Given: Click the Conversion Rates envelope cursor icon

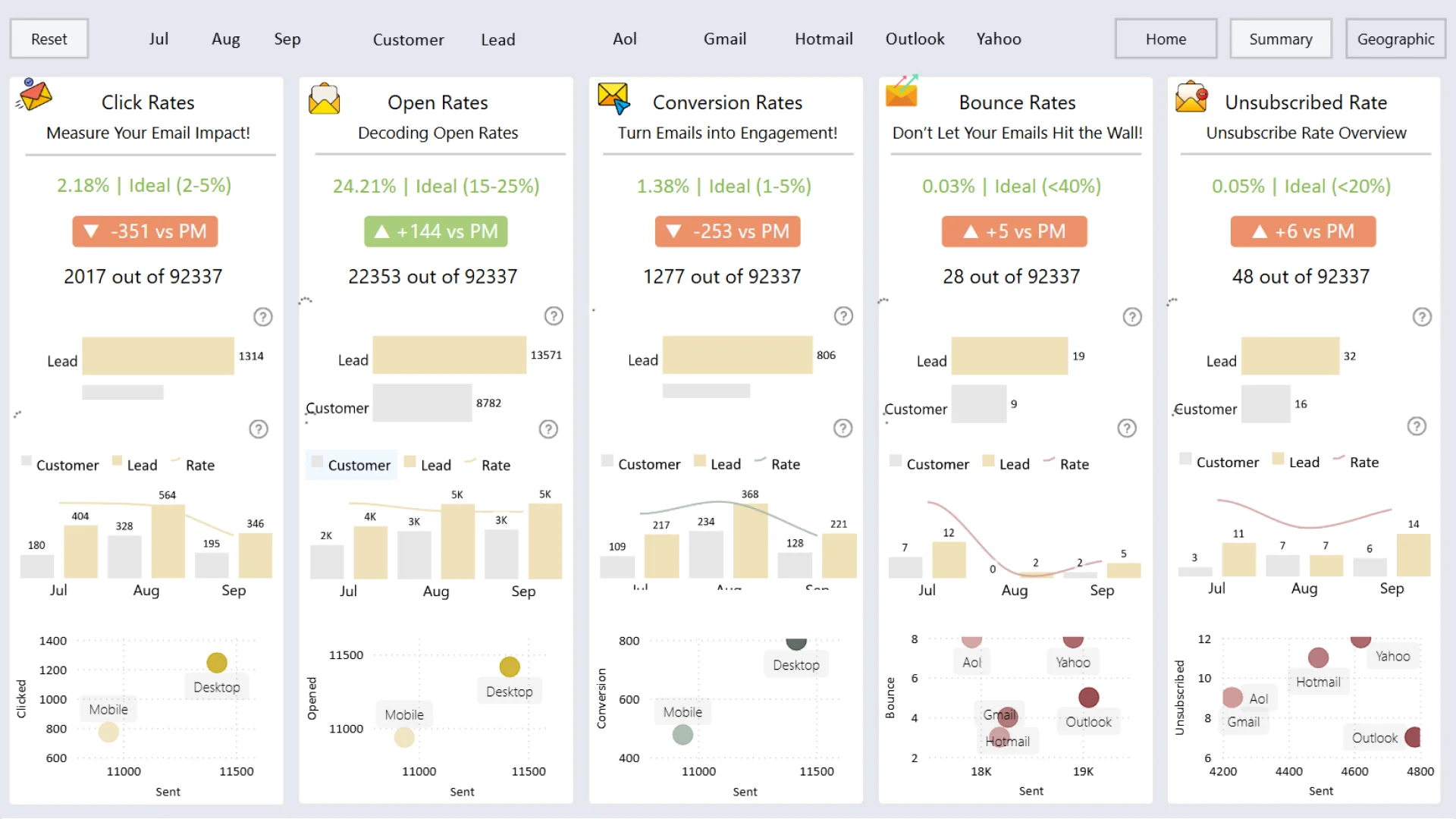Looking at the screenshot, I should click(613, 99).
